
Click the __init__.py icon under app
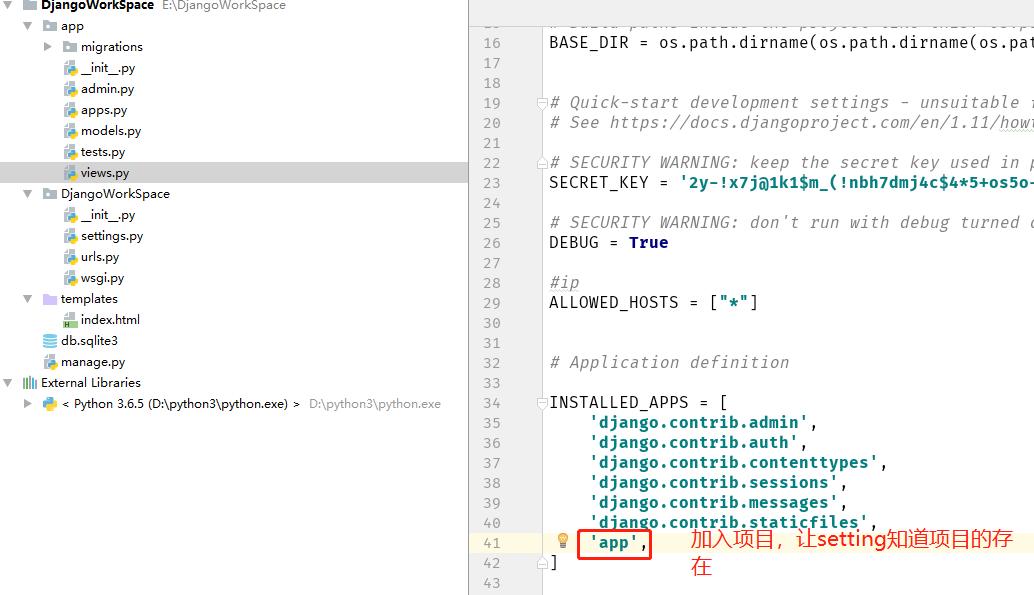coord(71,68)
